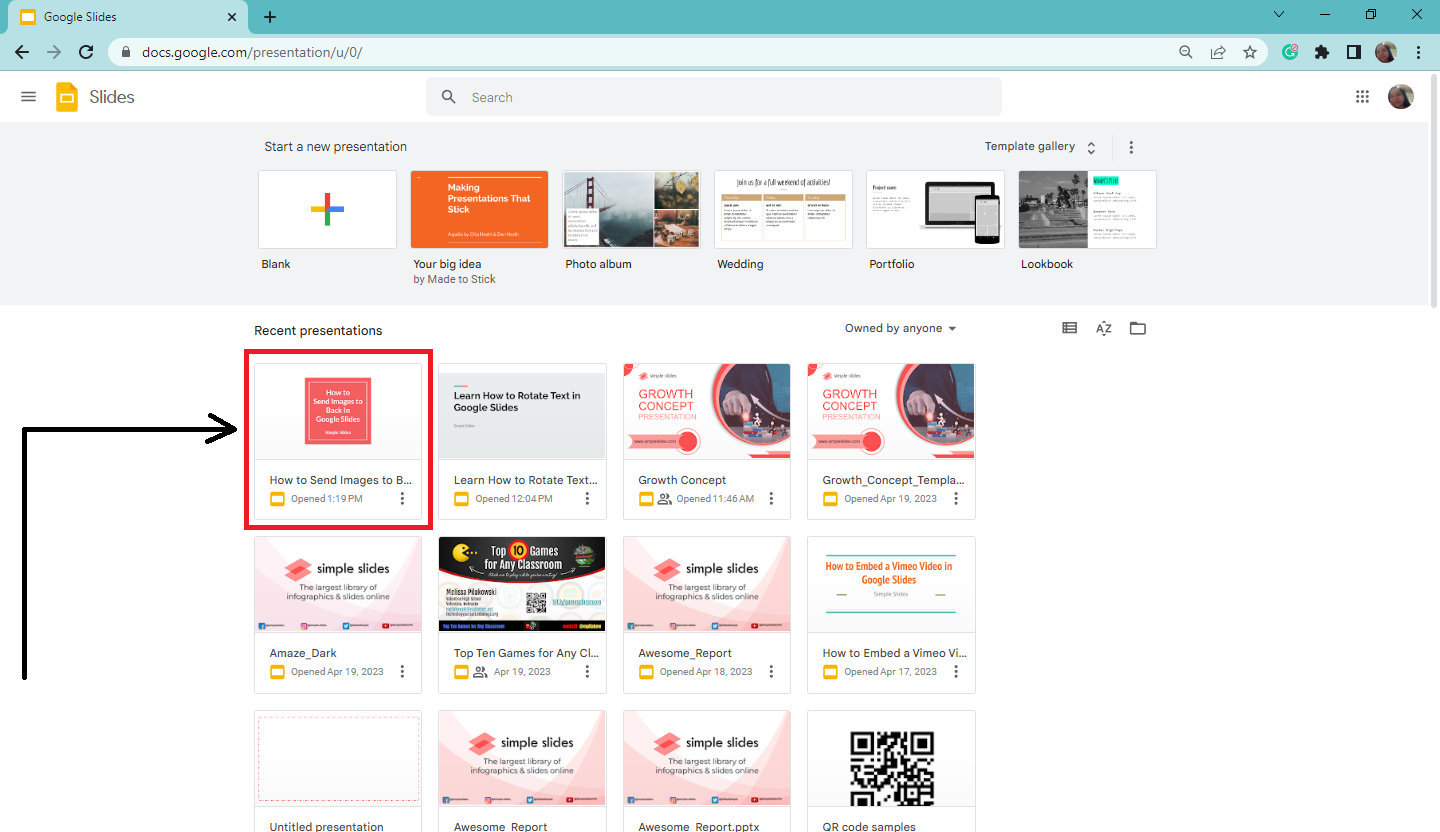Open the Owned by anyone filter
Screen dimensions: 1440x832
coord(899,327)
